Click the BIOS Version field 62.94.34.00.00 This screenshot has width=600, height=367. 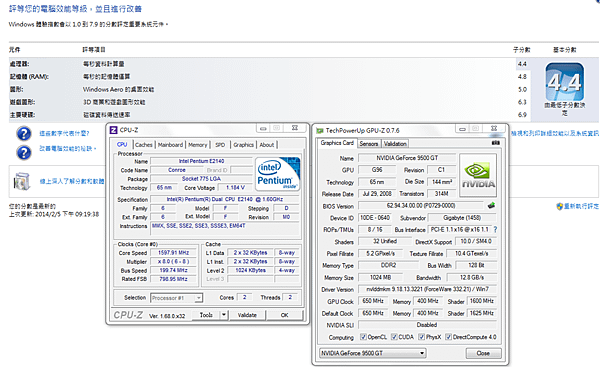421,206
